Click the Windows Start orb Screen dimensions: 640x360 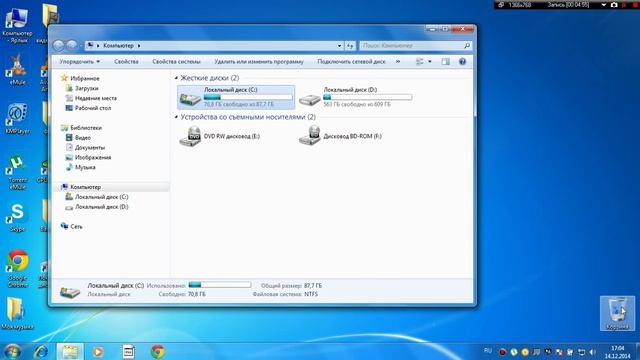12,351
